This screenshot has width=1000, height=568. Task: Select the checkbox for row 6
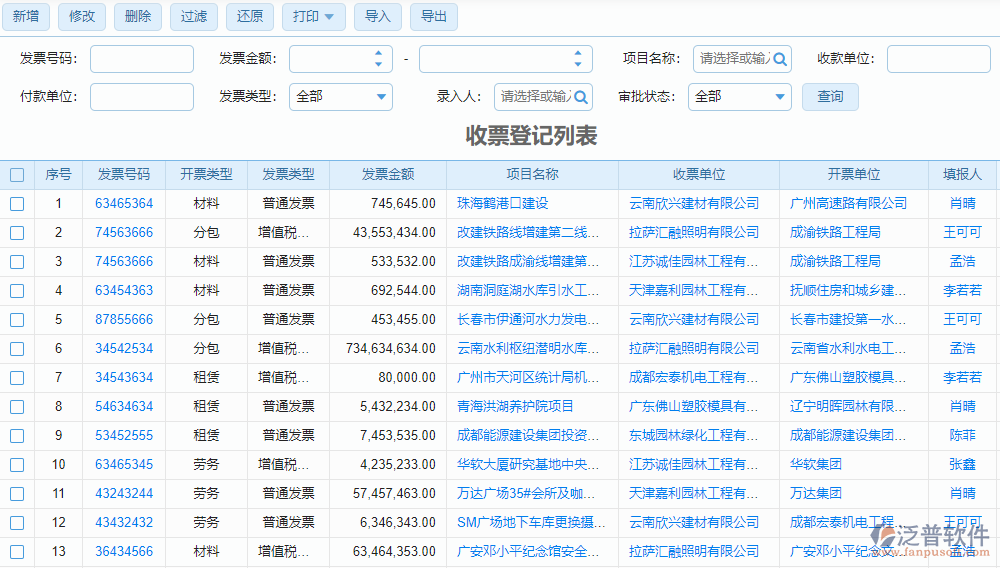point(17,349)
